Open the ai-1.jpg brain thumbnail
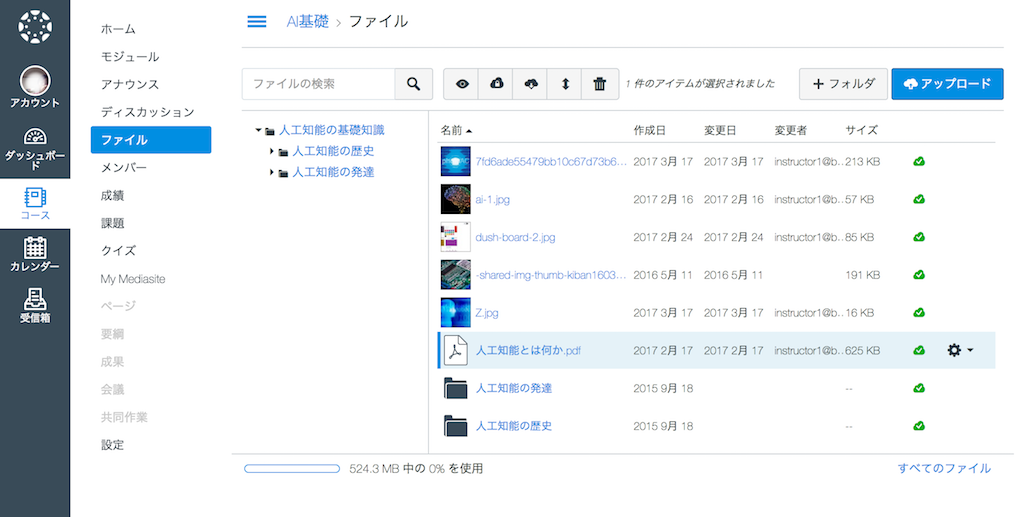Image resolution: width=1024 pixels, height=517 pixels. coord(455,199)
